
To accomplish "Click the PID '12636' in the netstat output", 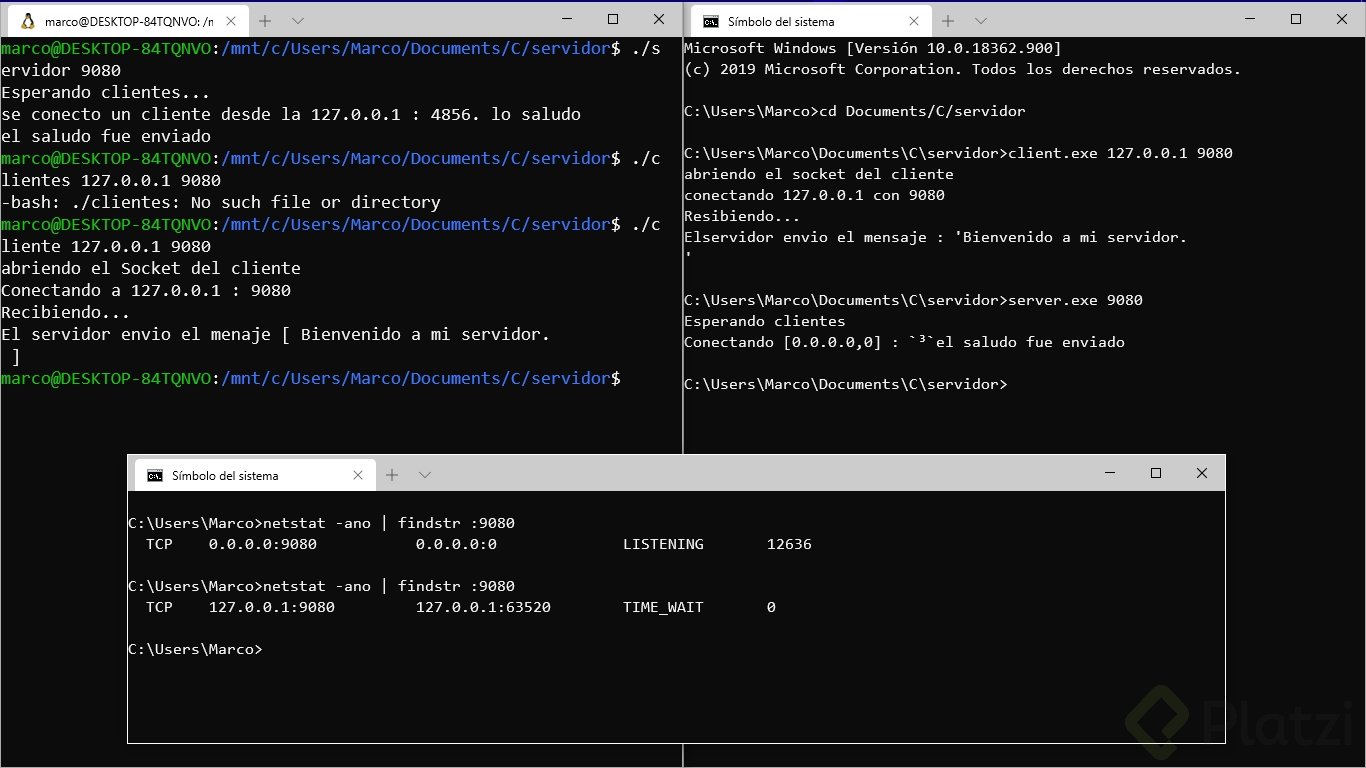I will (x=789, y=544).
